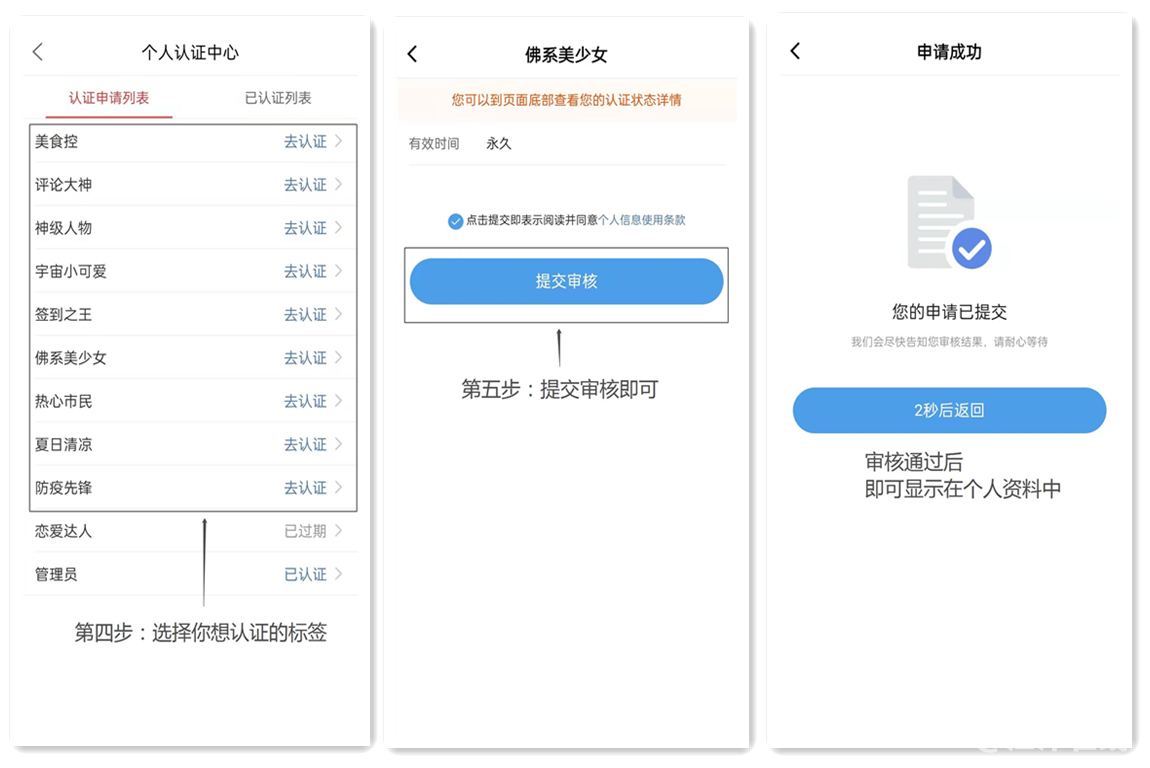Tap 去认证 for 佛系美少女

tap(305, 358)
